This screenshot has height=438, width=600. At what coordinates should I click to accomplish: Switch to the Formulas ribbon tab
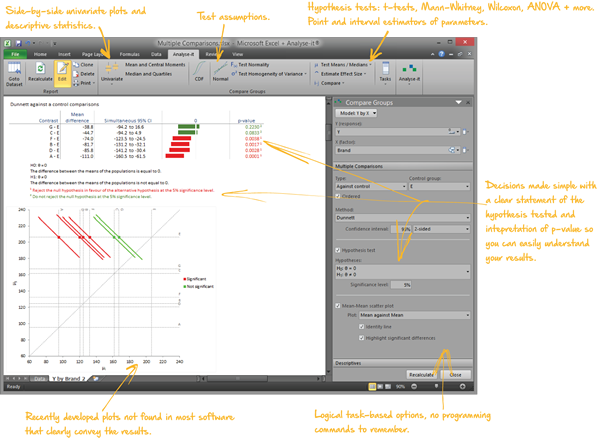coord(129,54)
